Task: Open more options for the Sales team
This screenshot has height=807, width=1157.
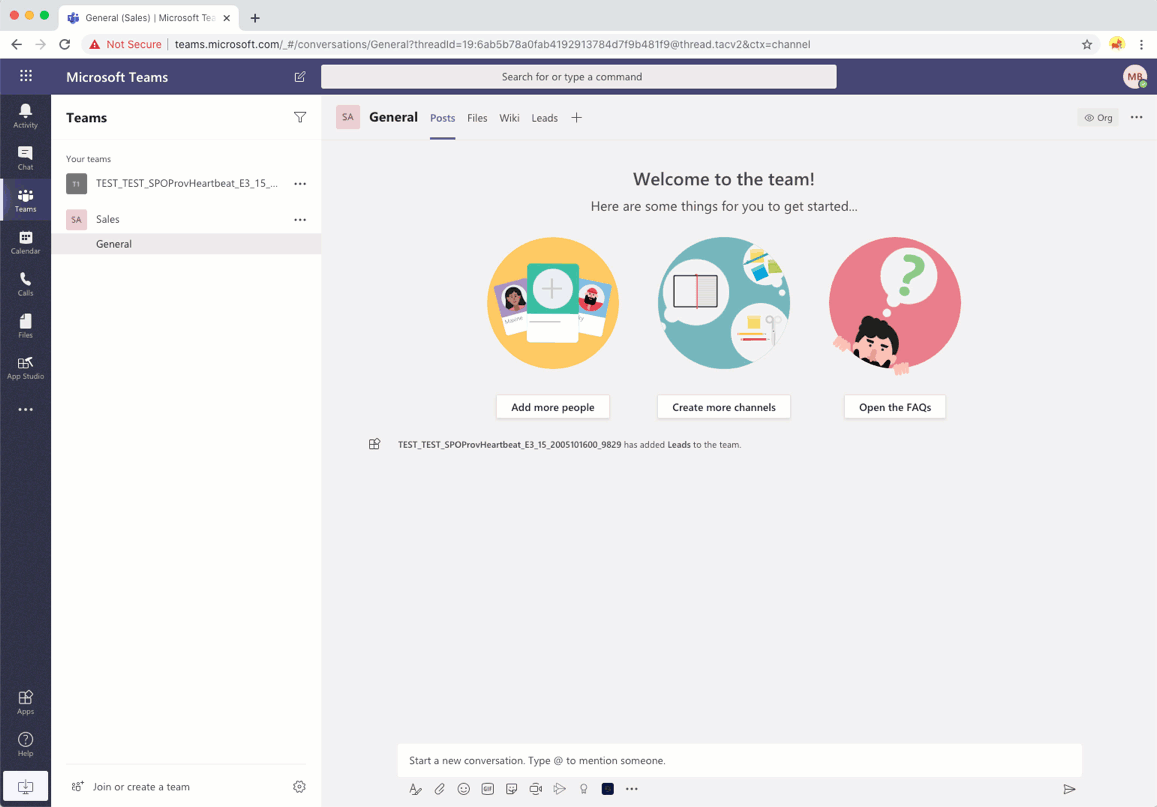Action: [299, 219]
